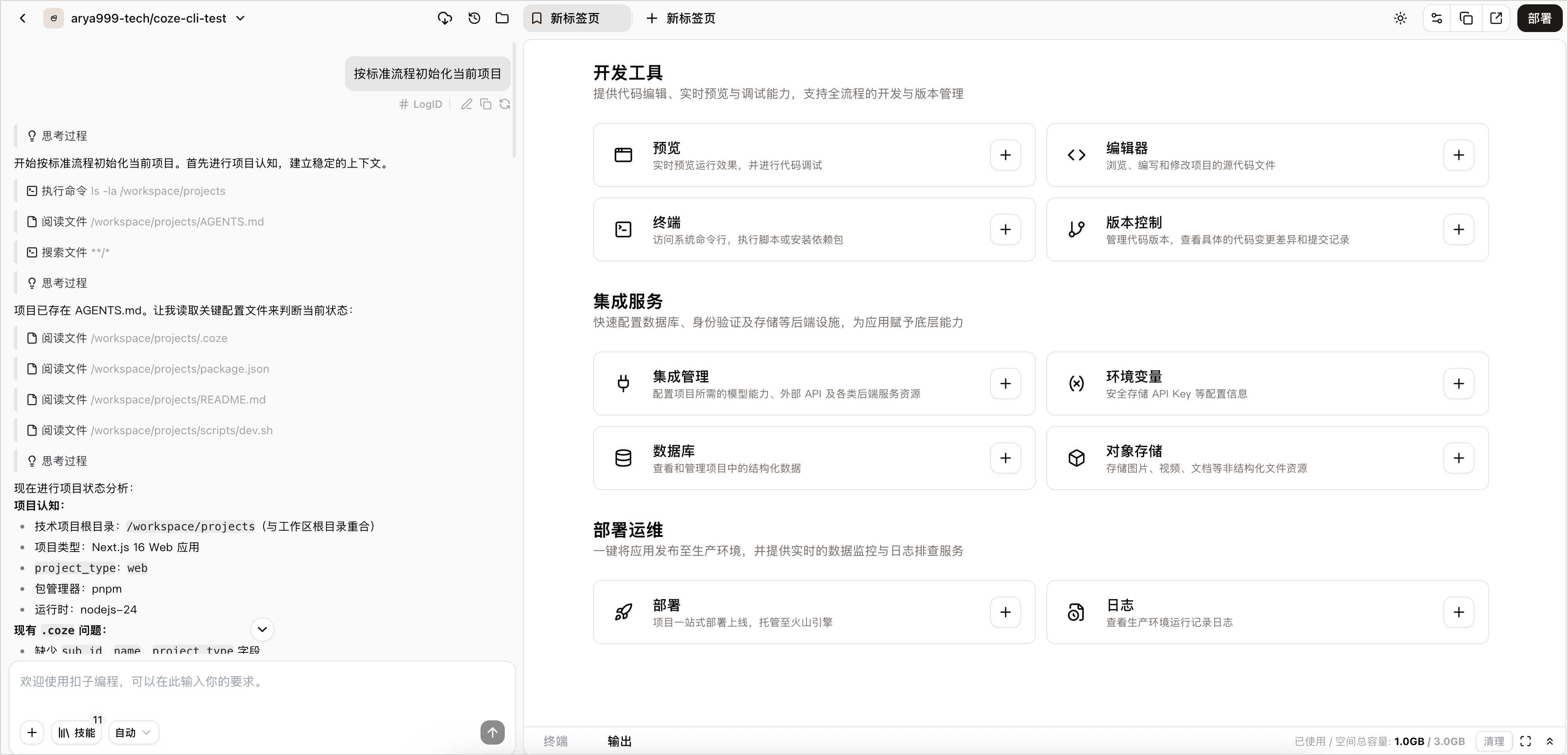The height and width of the screenshot is (755, 1568).
Task: Regenerate the response refresh icon
Action: [505, 104]
